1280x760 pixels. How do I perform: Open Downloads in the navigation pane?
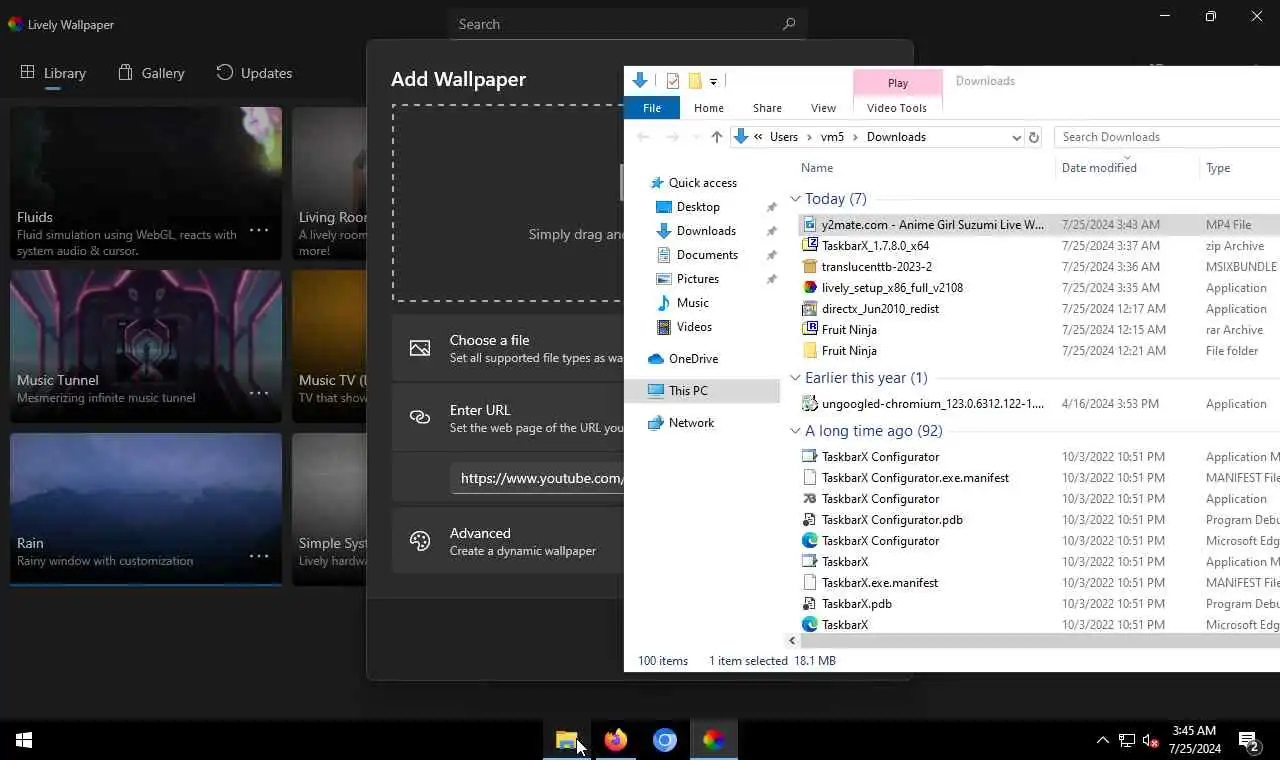[x=706, y=231]
